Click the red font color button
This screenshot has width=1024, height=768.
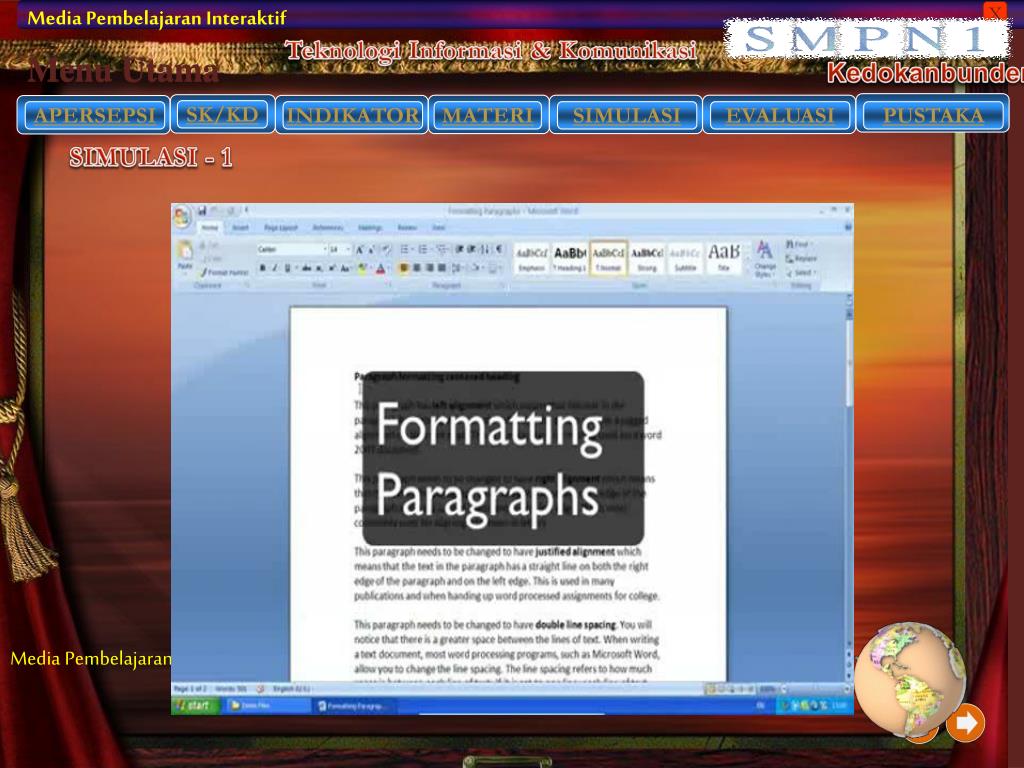tap(380, 268)
